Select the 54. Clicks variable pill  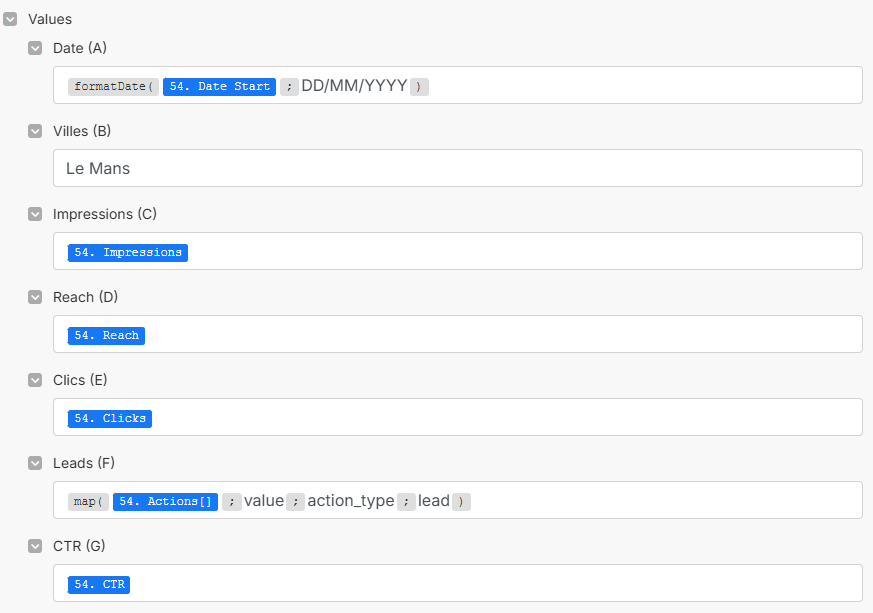tap(110, 418)
